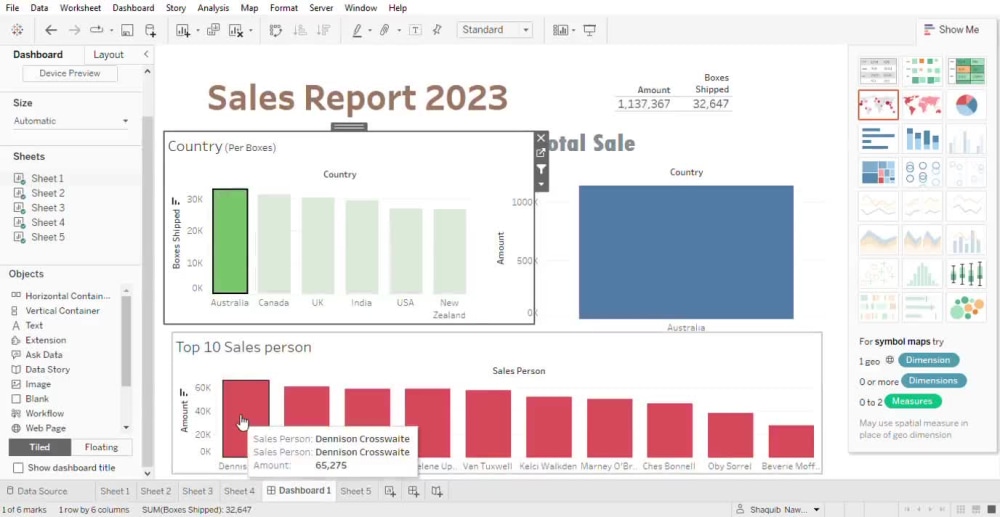Click the Device Preview button
1000x517 pixels.
point(70,73)
